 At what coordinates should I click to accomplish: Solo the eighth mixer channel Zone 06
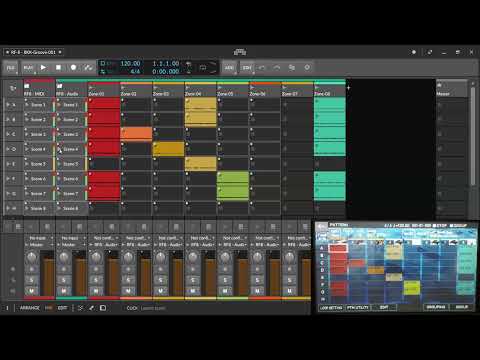257,280
